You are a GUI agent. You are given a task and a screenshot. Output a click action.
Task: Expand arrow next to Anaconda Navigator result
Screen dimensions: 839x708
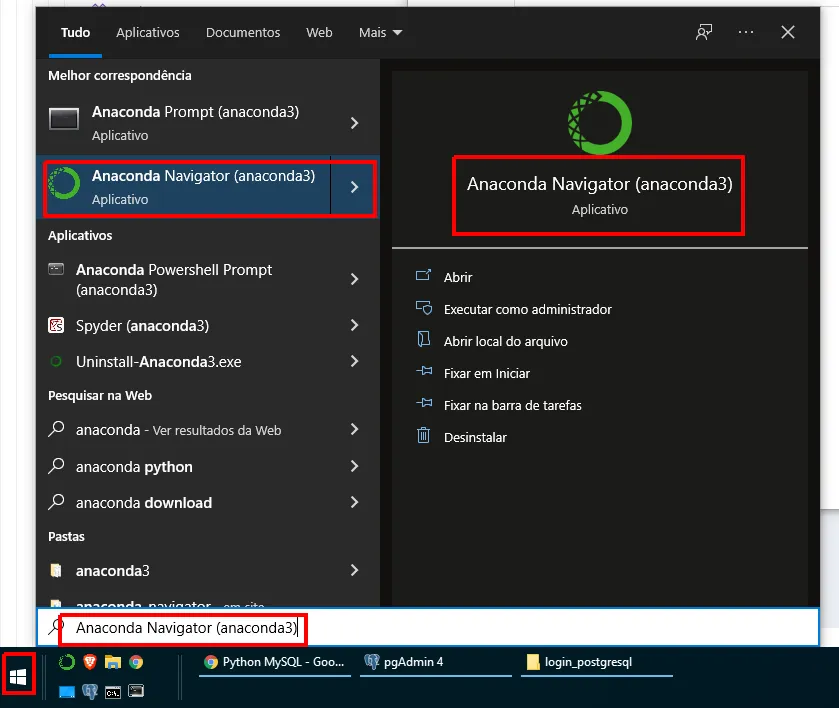coord(354,187)
